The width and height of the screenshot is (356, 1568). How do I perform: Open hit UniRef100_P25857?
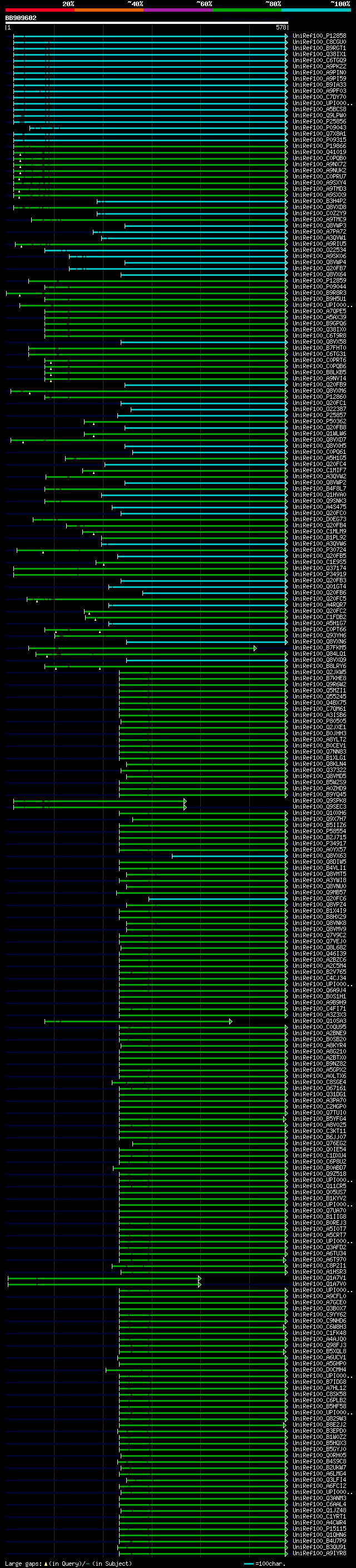coord(319,415)
